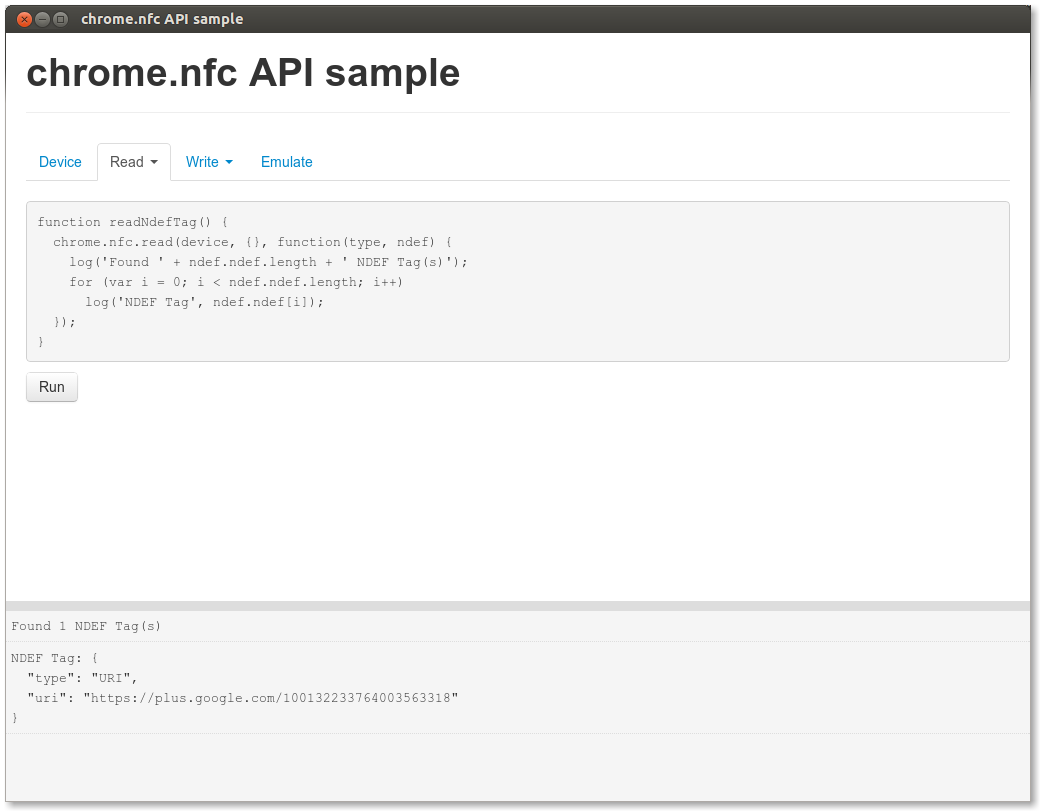Click the 'chrome.nfc.read(device' code line
Viewport: 1040px width, 811px height.
[x=252, y=242]
